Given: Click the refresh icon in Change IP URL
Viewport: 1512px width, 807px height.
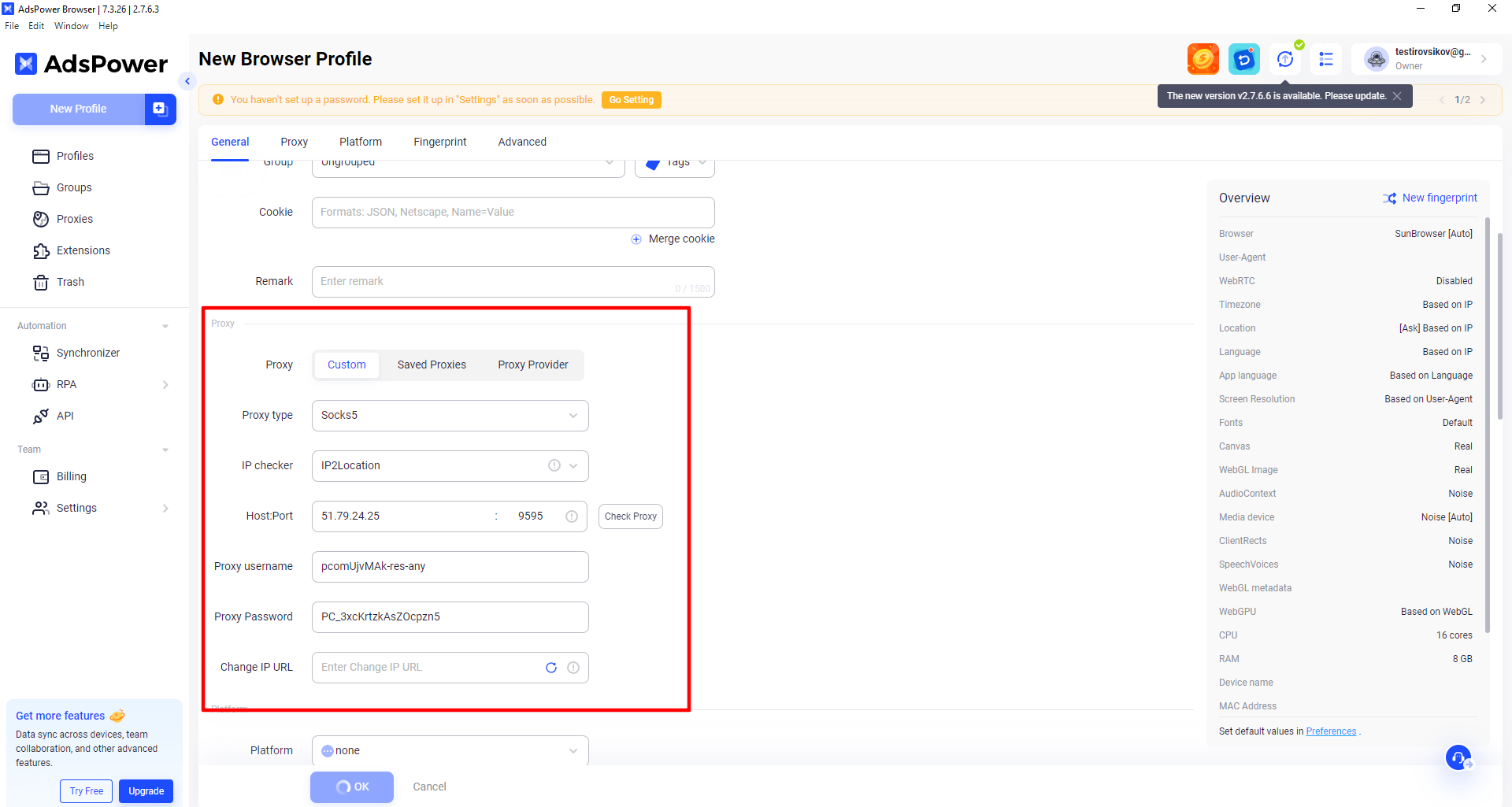Looking at the screenshot, I should click(x=551, y=668).
